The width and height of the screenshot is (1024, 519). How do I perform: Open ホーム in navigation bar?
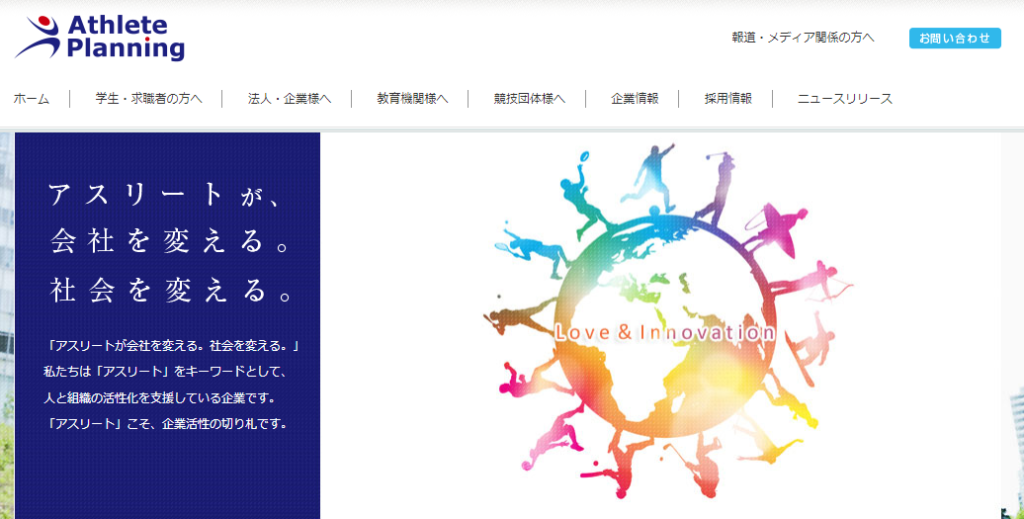(31, 99)
